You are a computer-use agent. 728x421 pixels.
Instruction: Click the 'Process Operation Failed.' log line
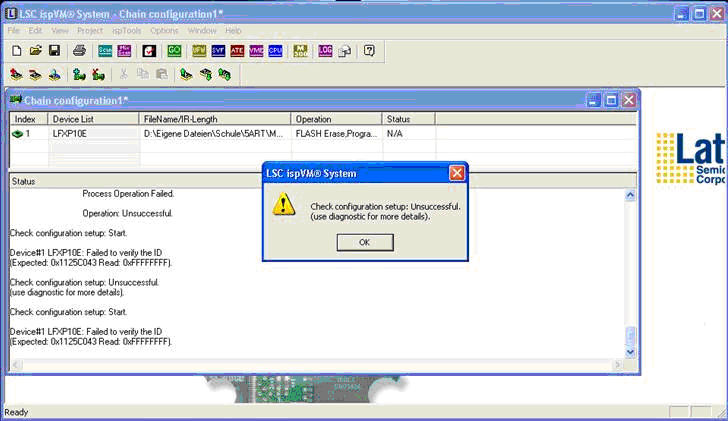[x=128, y=194]
